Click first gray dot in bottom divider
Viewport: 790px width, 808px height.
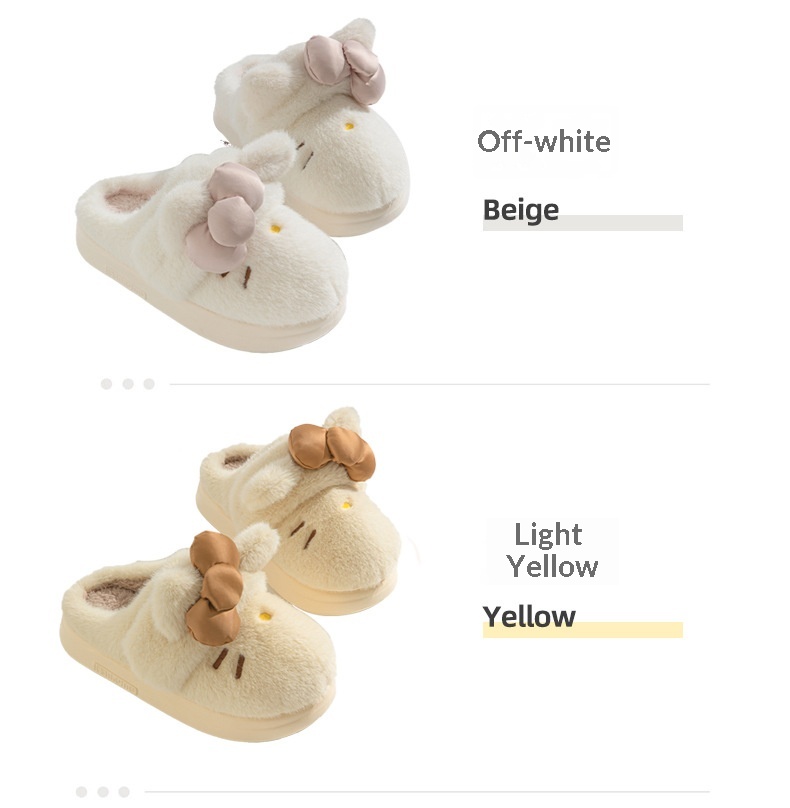[81, 792]
